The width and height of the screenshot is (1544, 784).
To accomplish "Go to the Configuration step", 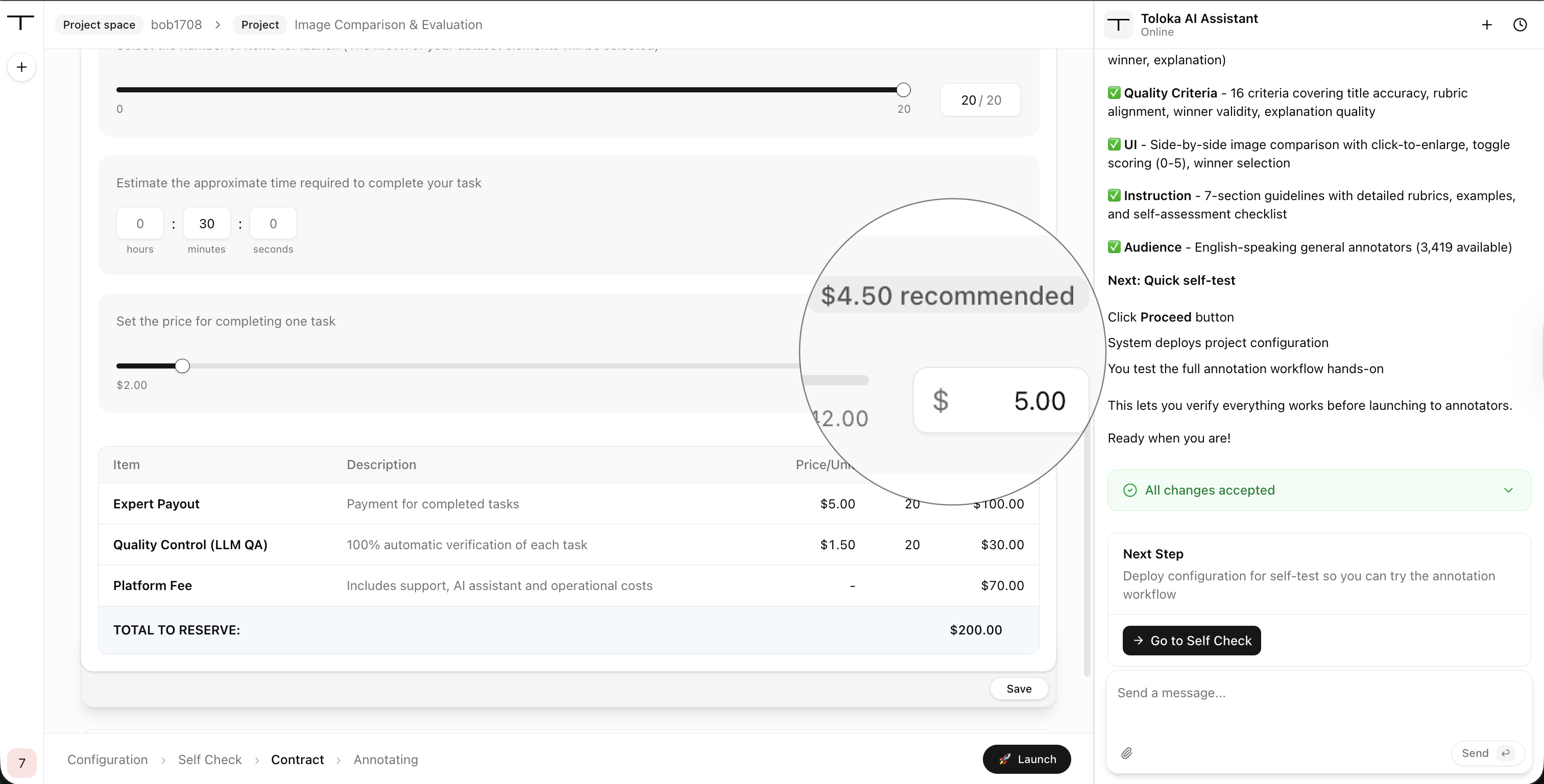I will click(107, 759).
